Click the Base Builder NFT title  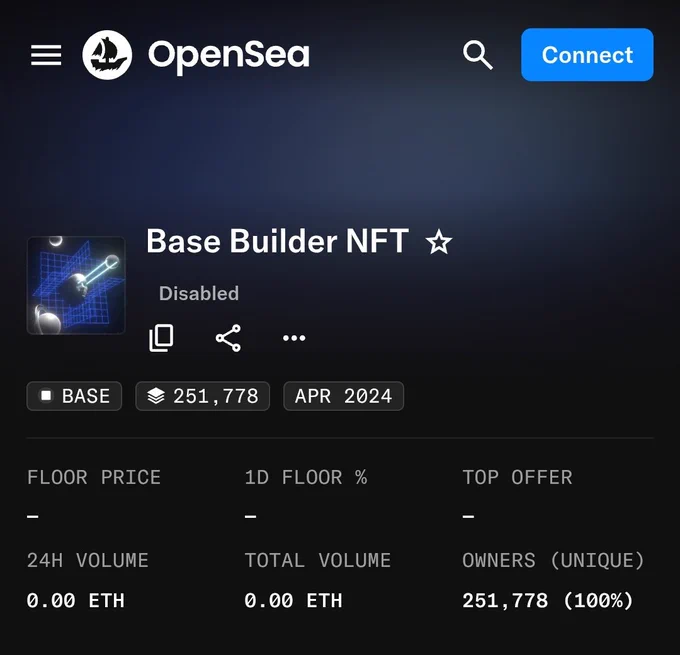pyautogui.click(x=278, y=241)
